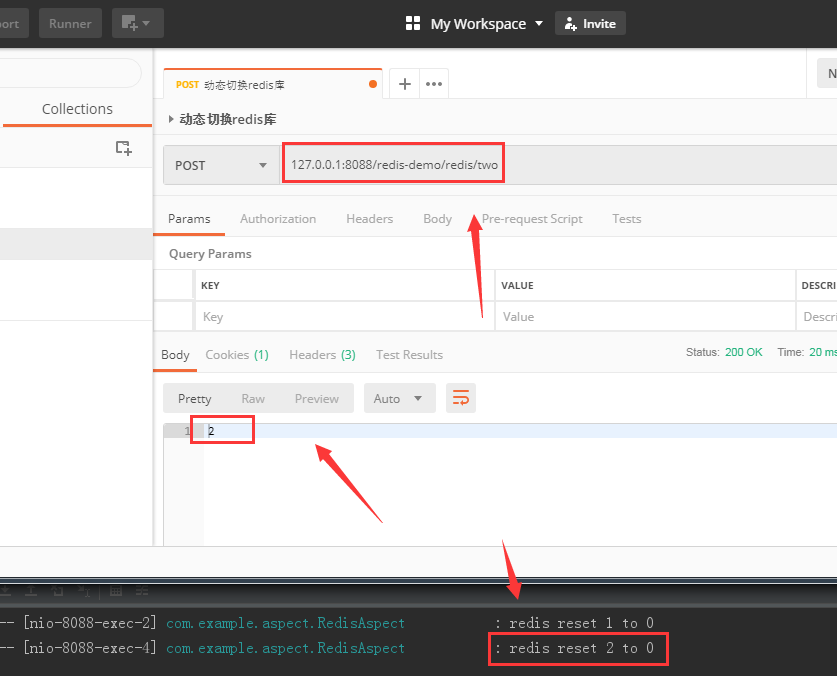Click the com.example.aspect.RedisAspect log entry for exec-4

coord(285,648)
